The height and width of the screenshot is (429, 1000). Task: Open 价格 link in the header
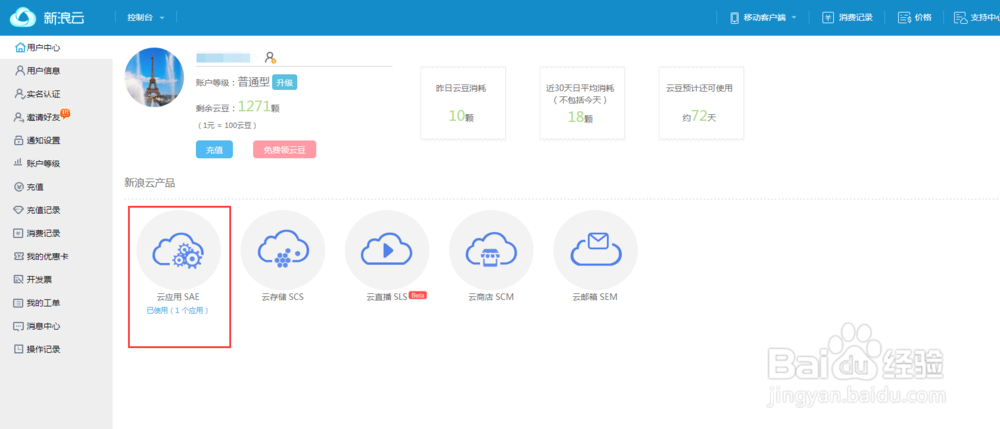923,18
